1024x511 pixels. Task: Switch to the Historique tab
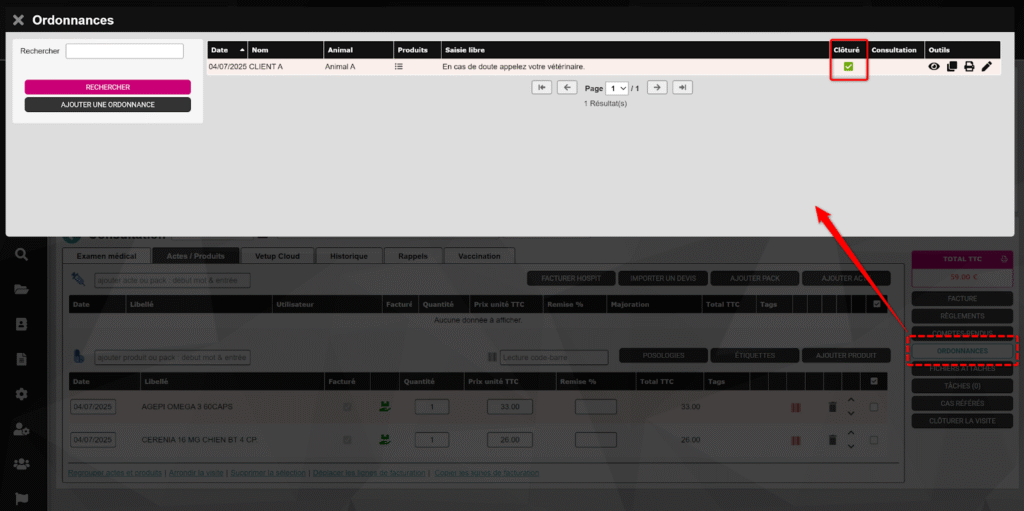pyautogui.click(x=347, y=256)
